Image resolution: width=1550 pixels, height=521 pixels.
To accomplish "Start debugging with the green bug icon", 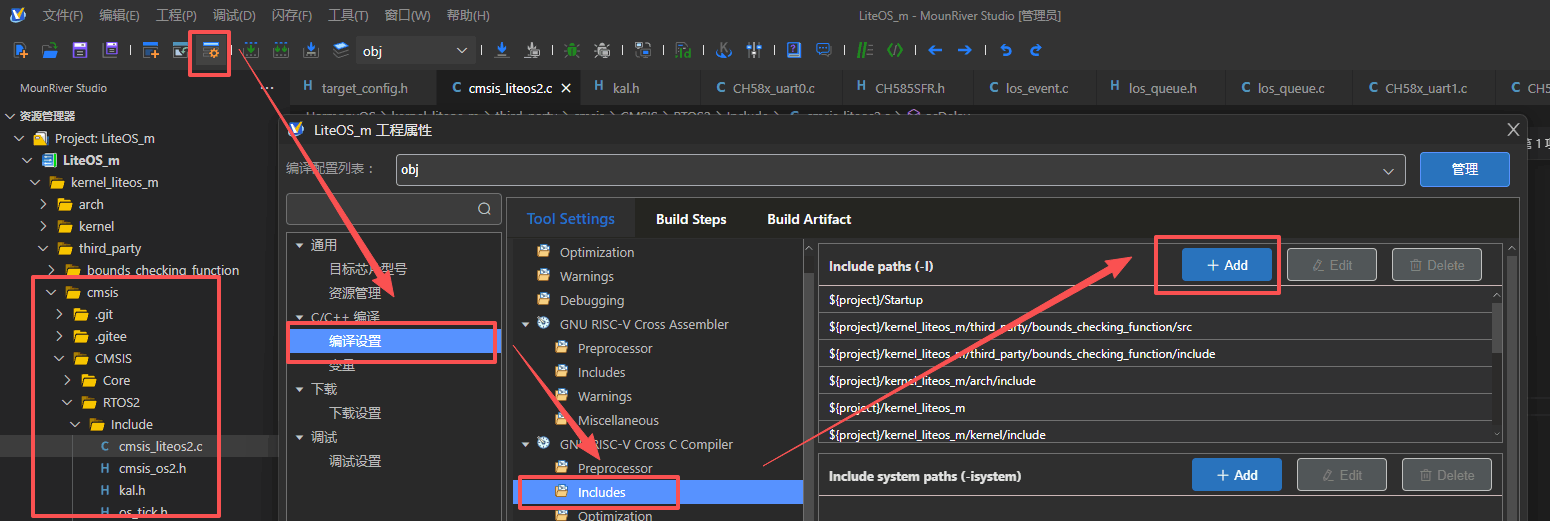I will [571, 50].
